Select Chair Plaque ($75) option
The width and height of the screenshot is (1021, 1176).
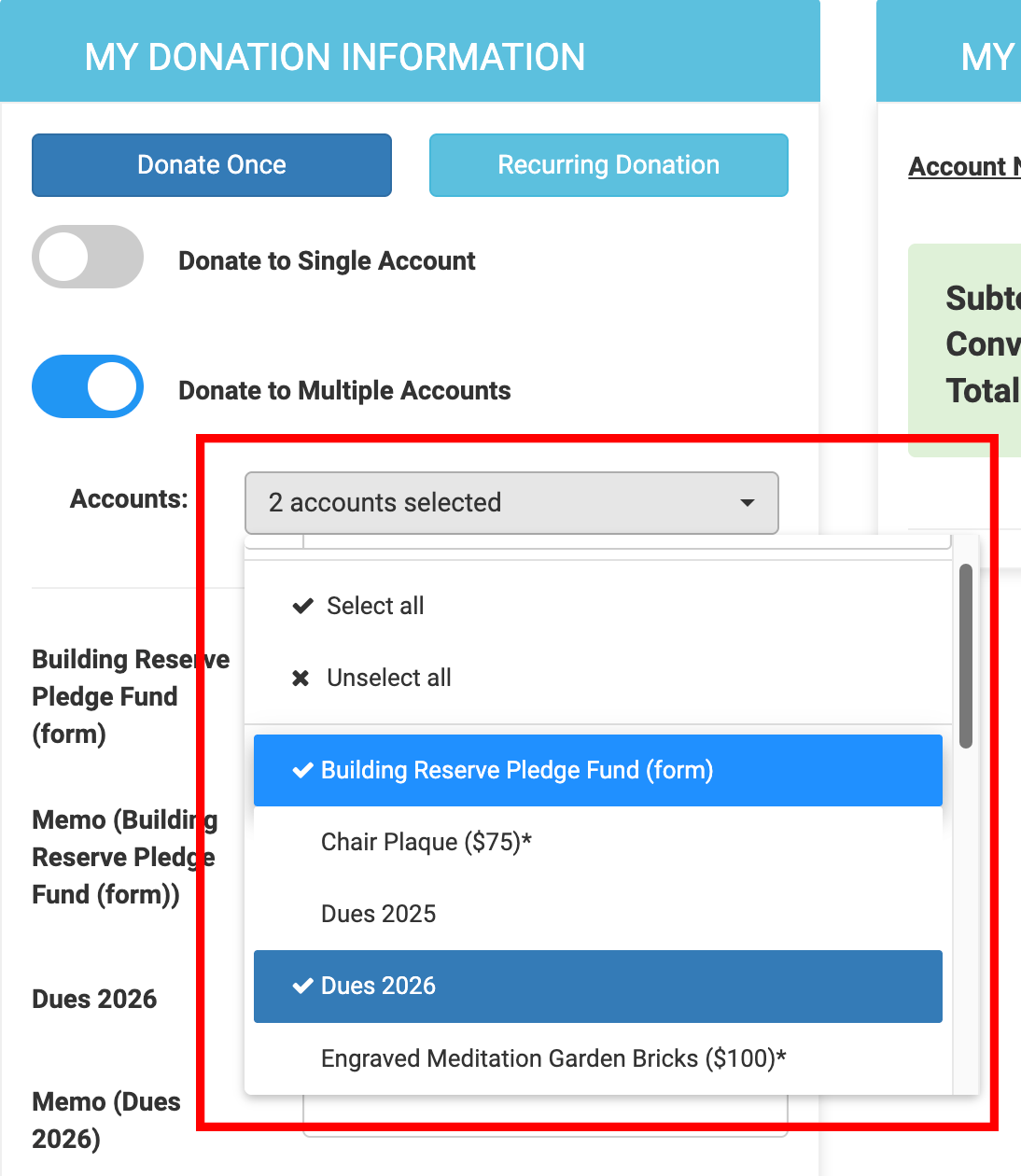(426, 842)
